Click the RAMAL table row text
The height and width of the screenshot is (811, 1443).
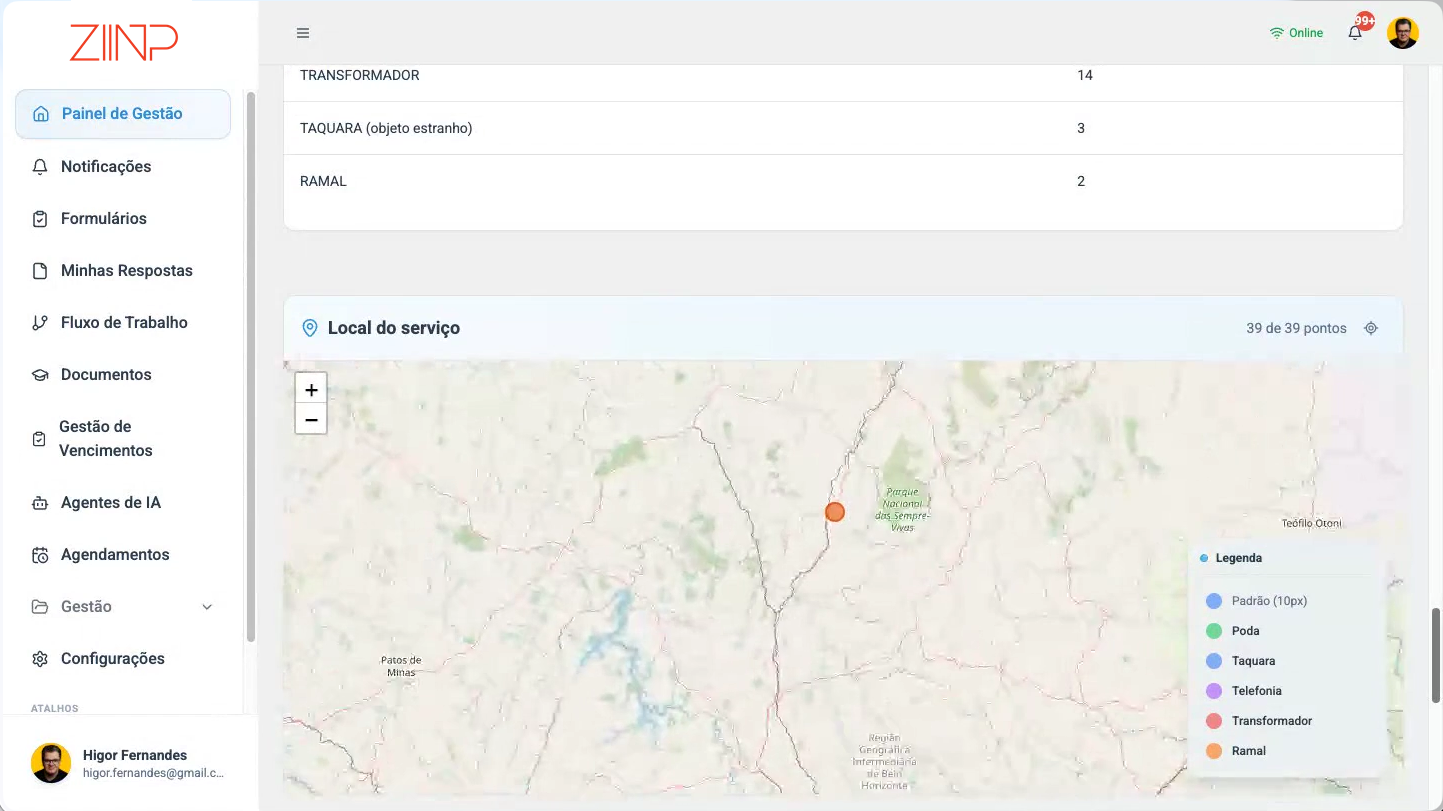(x=323, y=181)
